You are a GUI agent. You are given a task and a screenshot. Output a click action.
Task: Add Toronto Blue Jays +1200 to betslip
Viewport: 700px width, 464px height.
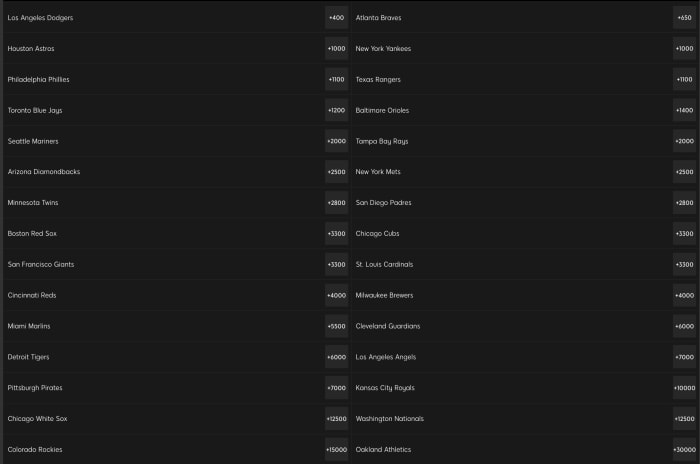point(336,111)
